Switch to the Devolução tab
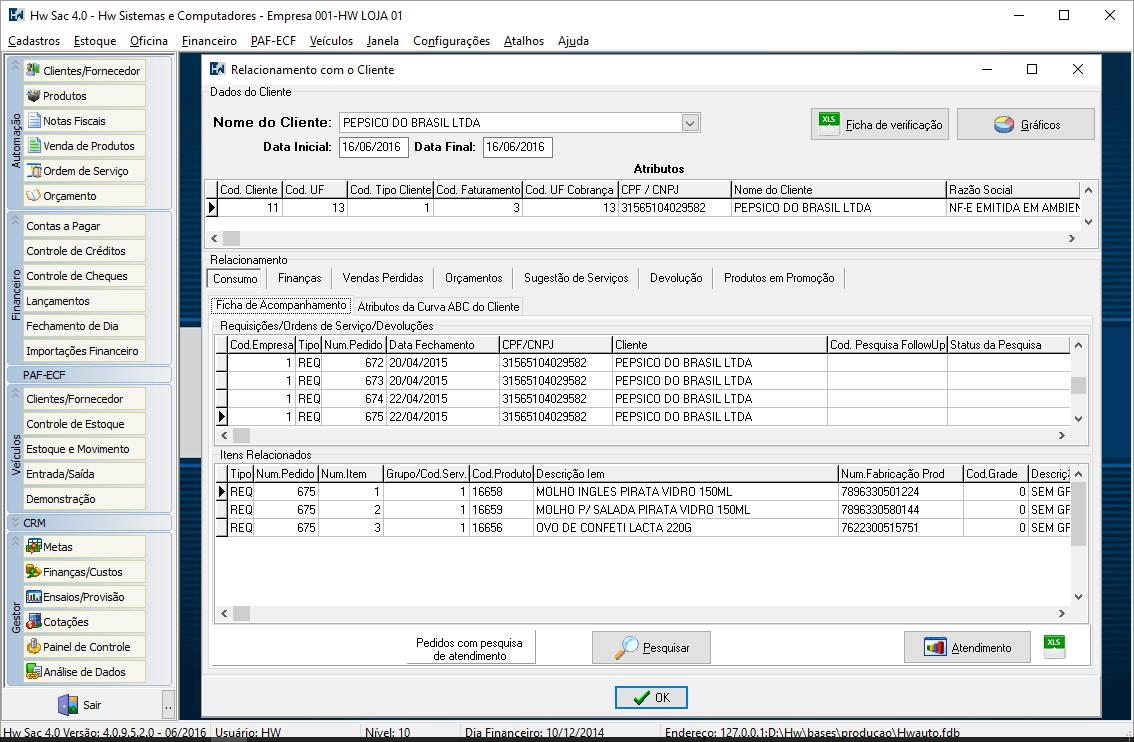This screenshot has height=742, width=1134. pos(676,278)
